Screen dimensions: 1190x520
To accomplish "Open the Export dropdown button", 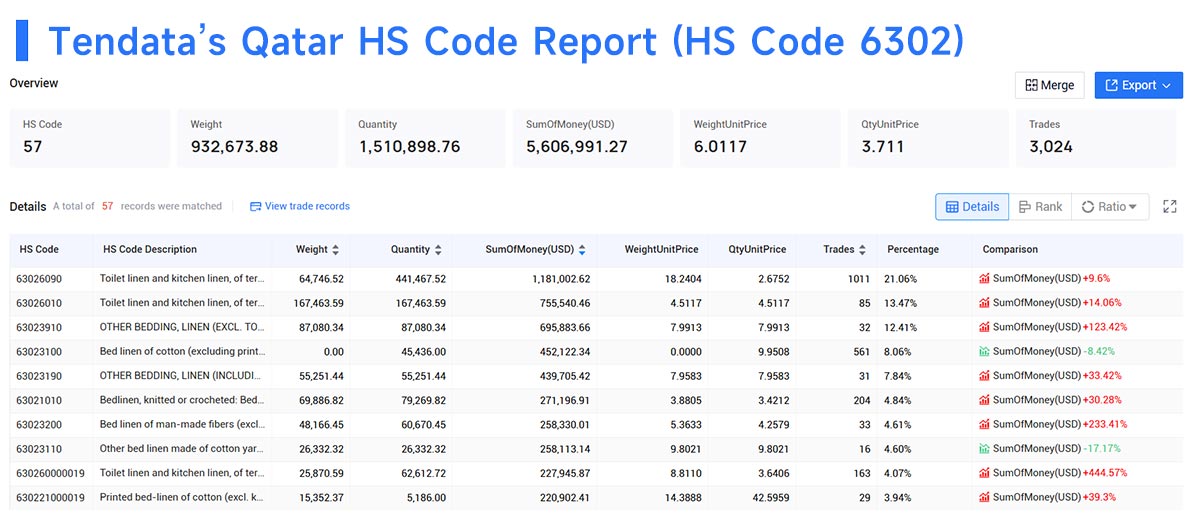I will point(1138,85).
